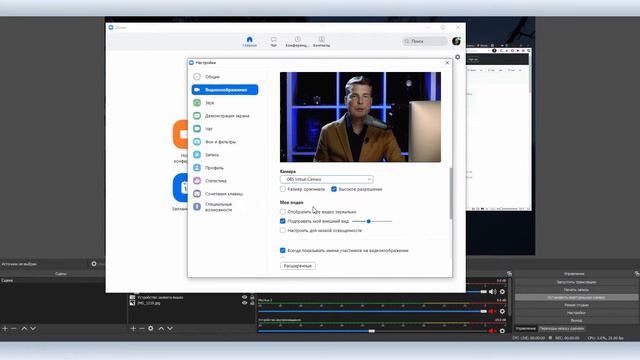Enable Отобразить мое видео зеркально
This screenshot has width=640, height=360.
(x=283, y=212)
